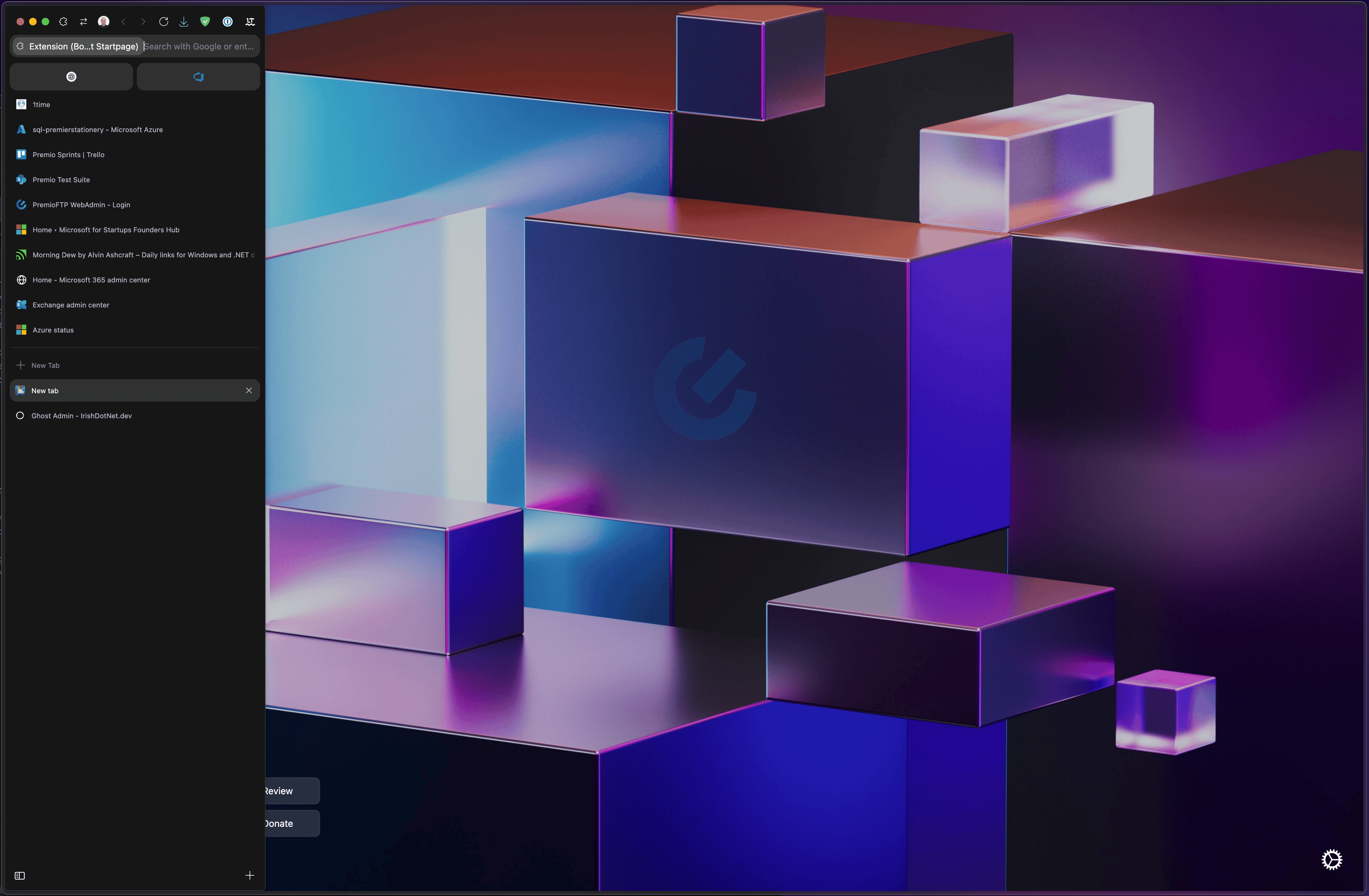Open the pinned ChatGPT essential tile
This screenshot has width=1369, height=896.
point(71,76)
